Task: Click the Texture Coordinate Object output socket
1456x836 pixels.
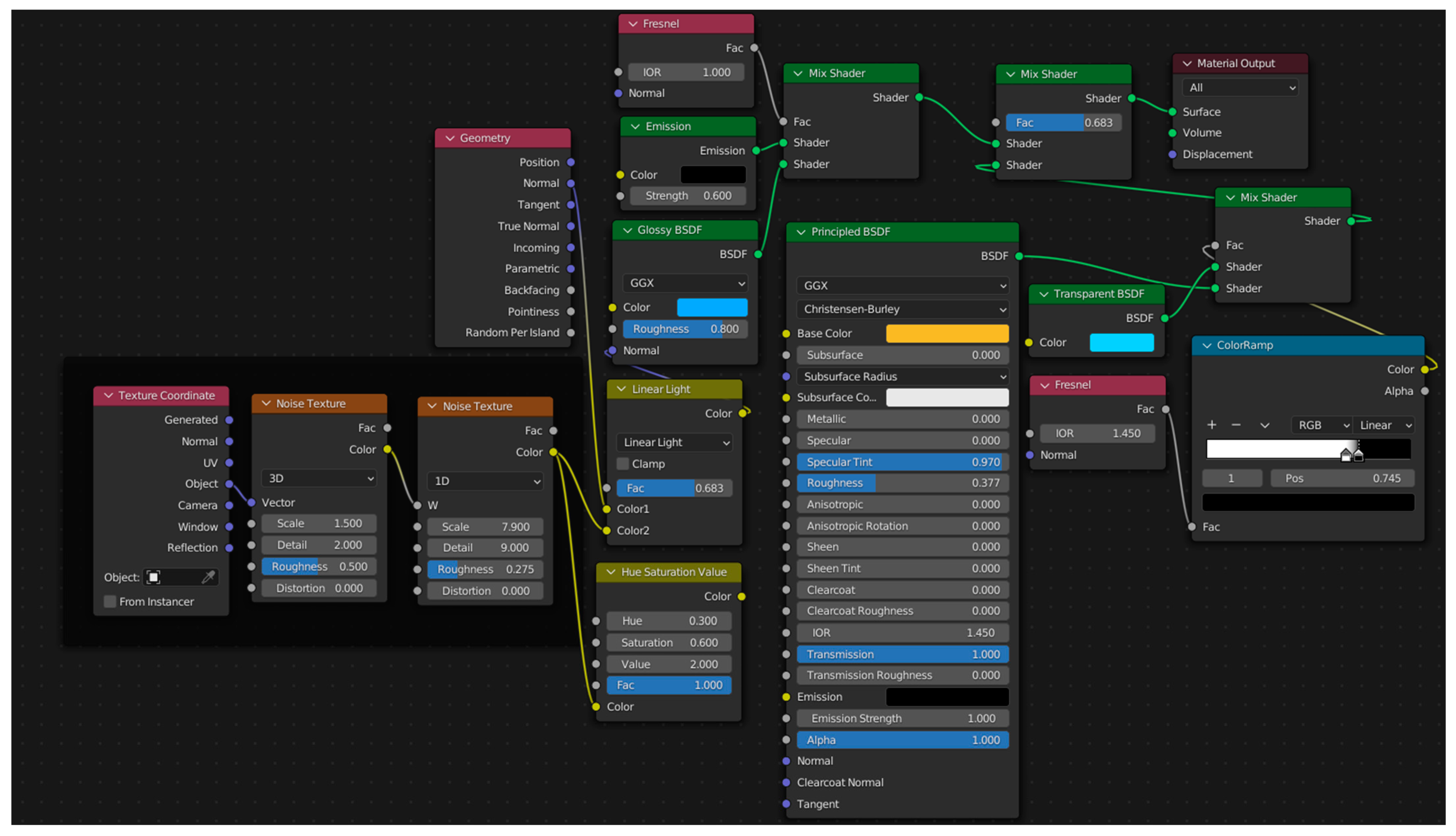Action: click(229, 484)
